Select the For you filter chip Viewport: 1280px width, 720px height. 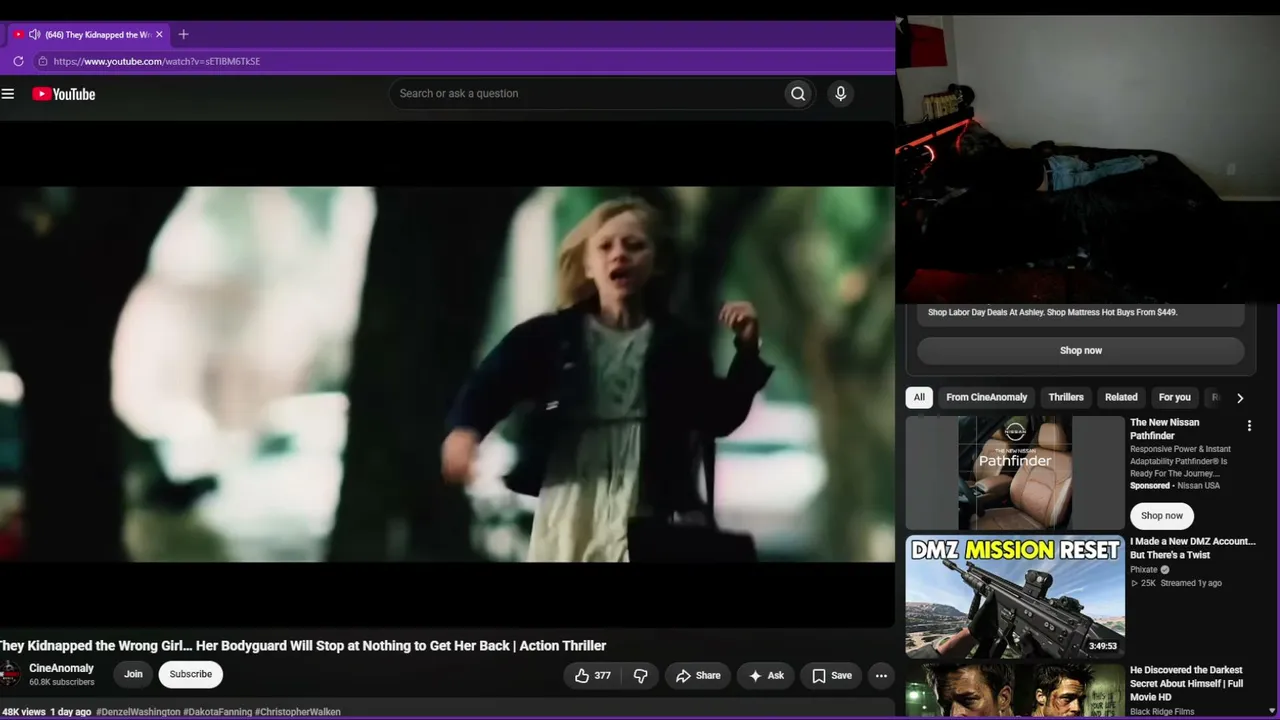tap(1175, 397)
